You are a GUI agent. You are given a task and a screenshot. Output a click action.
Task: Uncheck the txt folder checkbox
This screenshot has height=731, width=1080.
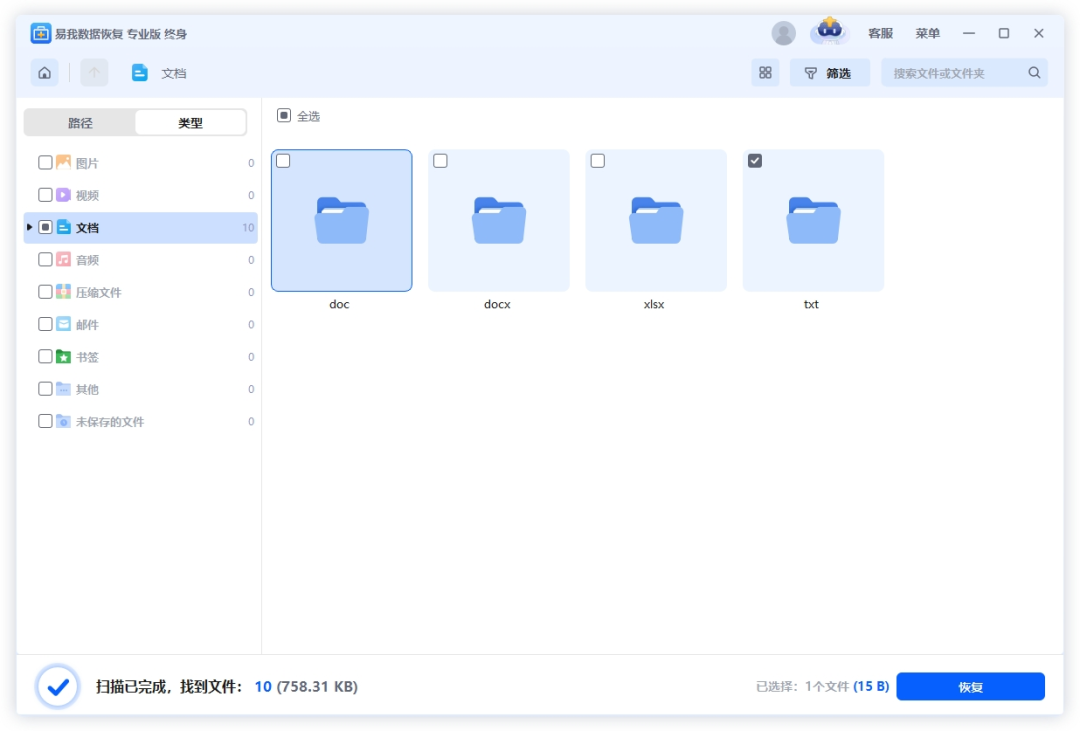coord(755,160)
